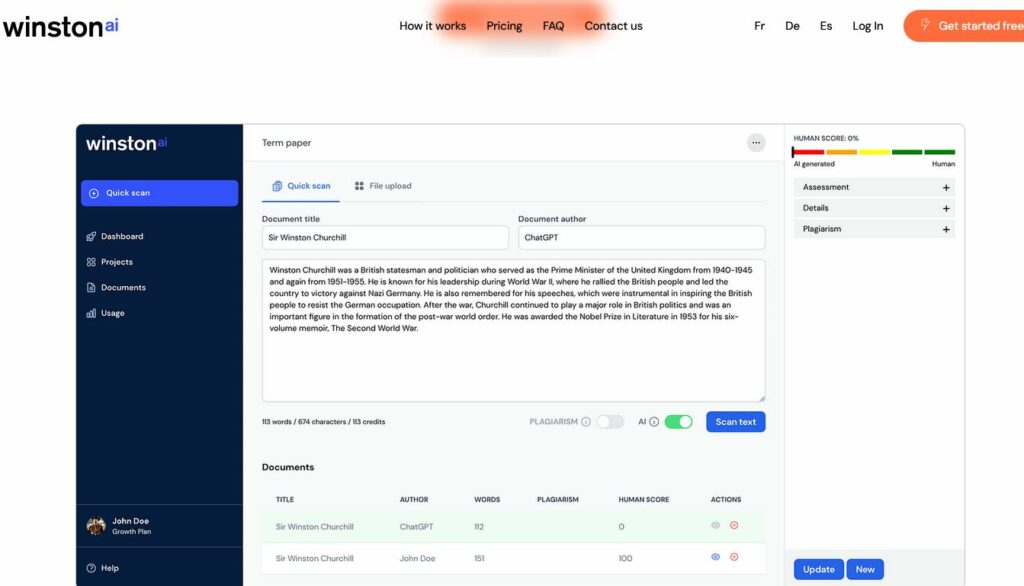This screenshot has height=586, width=1024.
Task: Click the text area resize handle
Action: pos(761,398)
